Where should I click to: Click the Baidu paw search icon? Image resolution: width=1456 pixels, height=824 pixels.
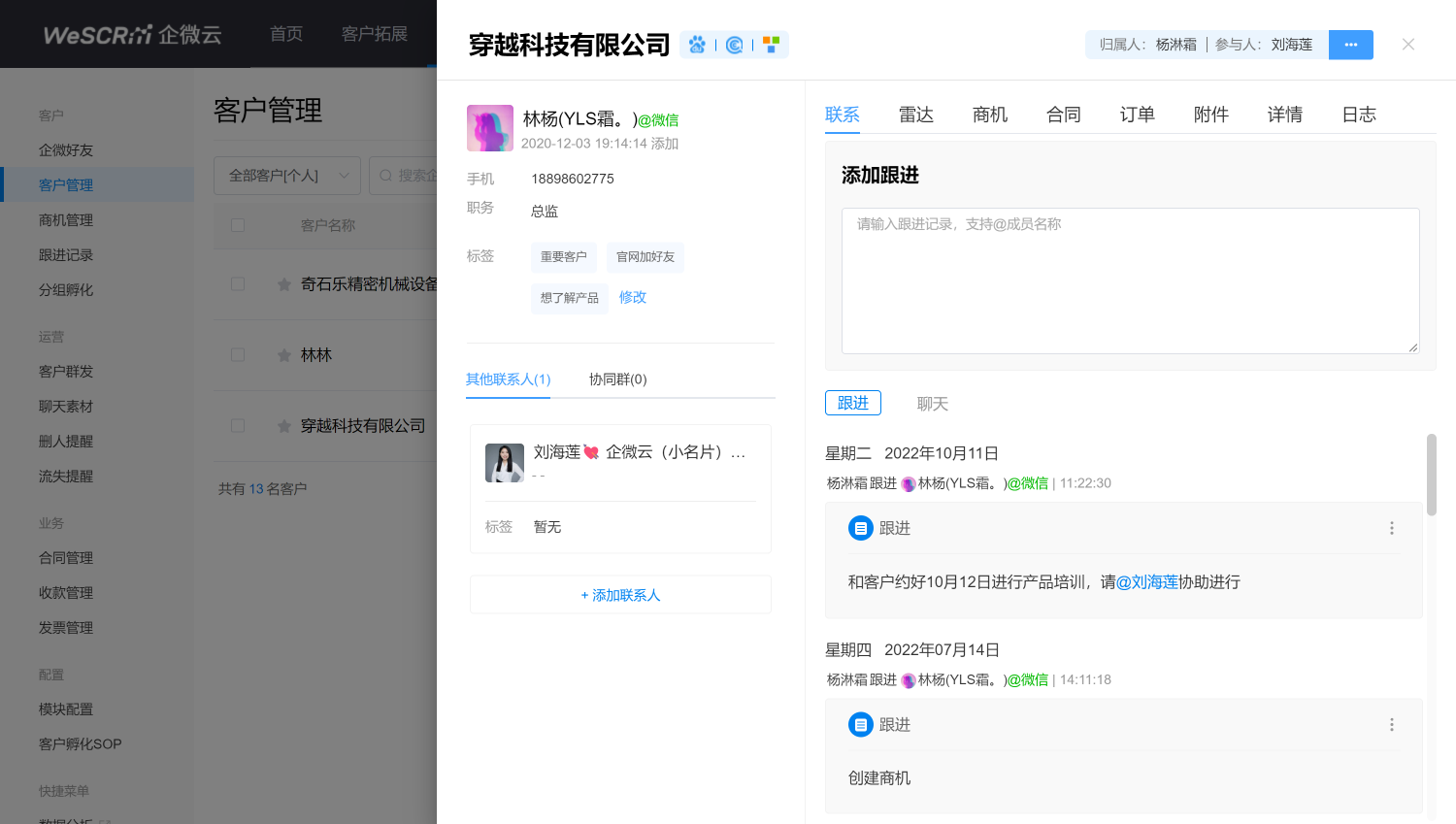(697, 45)
